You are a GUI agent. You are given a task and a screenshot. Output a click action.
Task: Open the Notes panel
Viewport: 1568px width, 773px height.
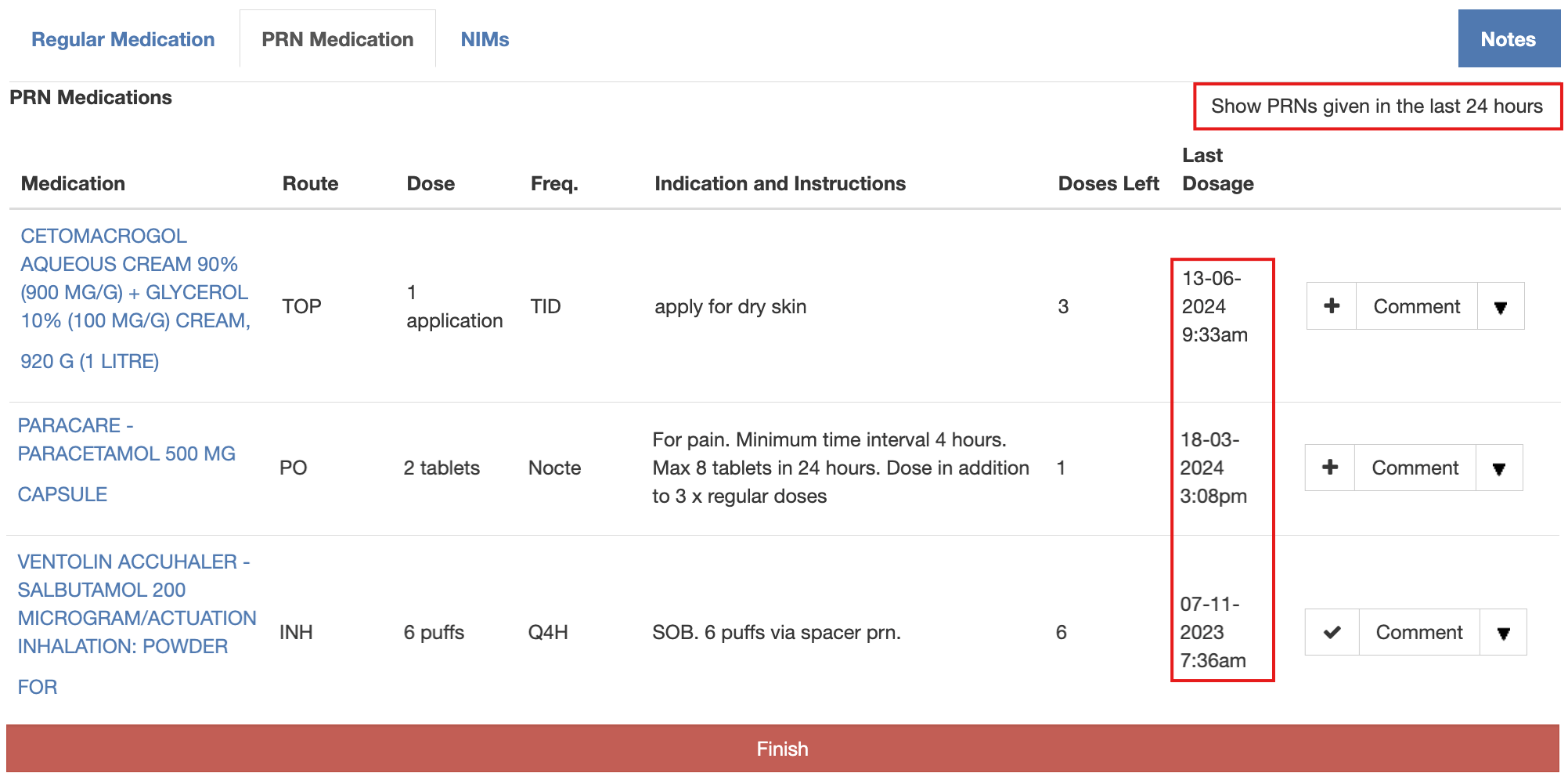click(1508, 39)
